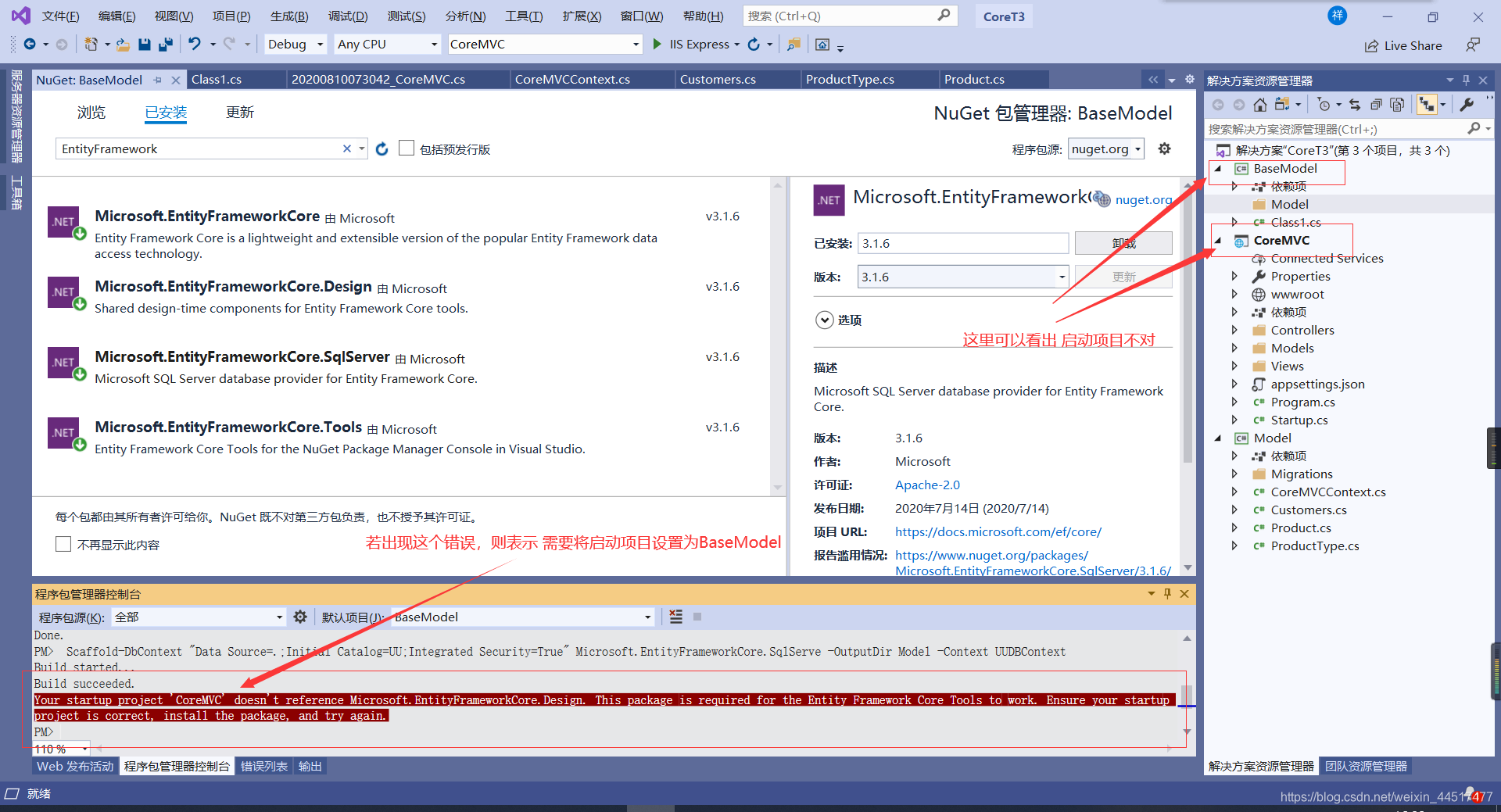Start debugging with green play icon
1501x812 pixels.
point(657,45)
